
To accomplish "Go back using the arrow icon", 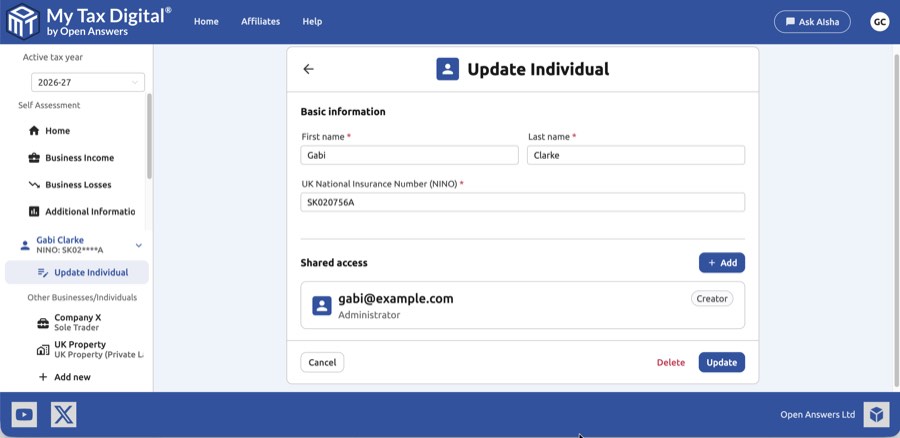I will (x=308, y=69).
